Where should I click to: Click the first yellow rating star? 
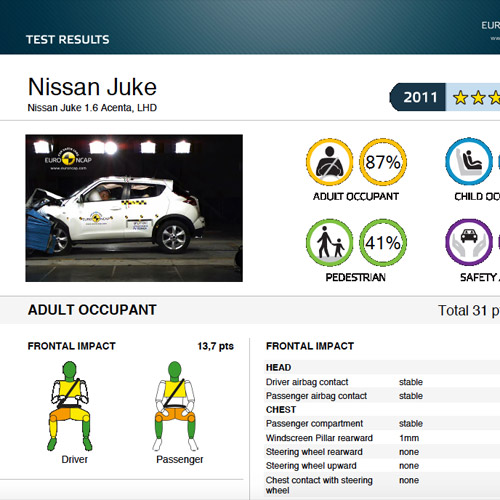pyautogui.click(x=461, y=98)
